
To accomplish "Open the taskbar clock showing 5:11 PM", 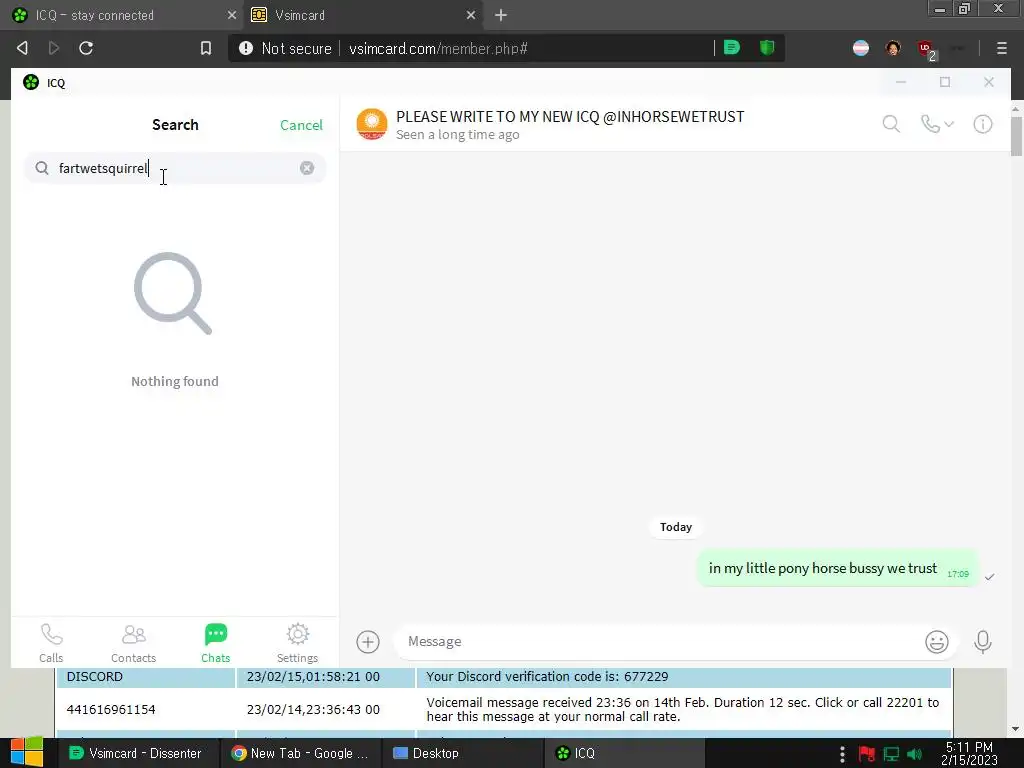I will pyautogui.click(x=969, y=754).
